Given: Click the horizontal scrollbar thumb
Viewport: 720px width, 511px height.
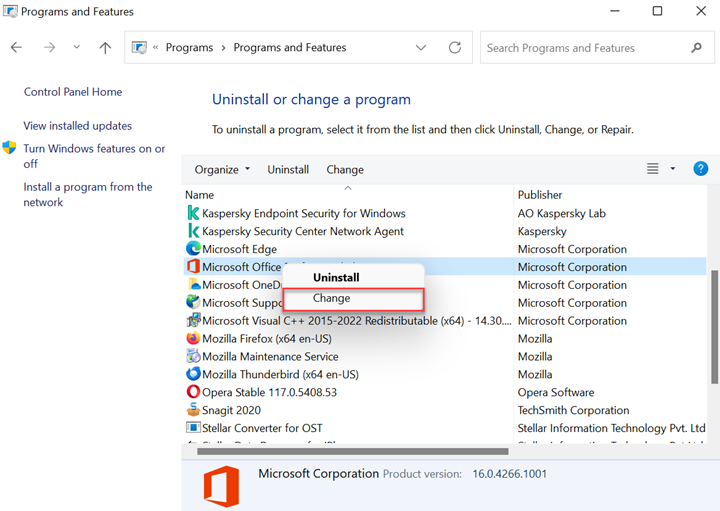Looking at the screenshot, I should pyautogui.click(x=353, y=451).
